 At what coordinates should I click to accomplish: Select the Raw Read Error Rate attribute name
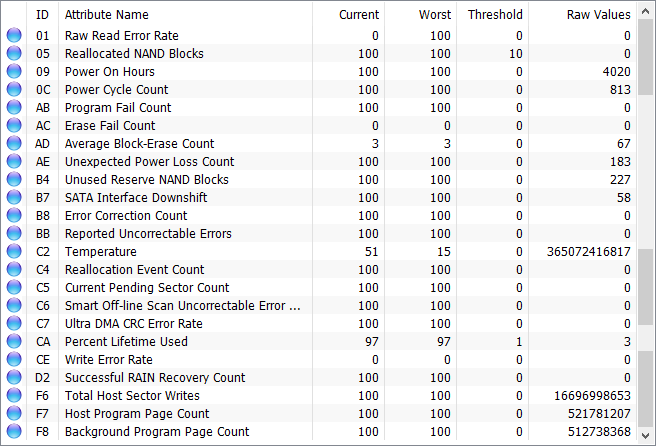(x=122, y=36)
